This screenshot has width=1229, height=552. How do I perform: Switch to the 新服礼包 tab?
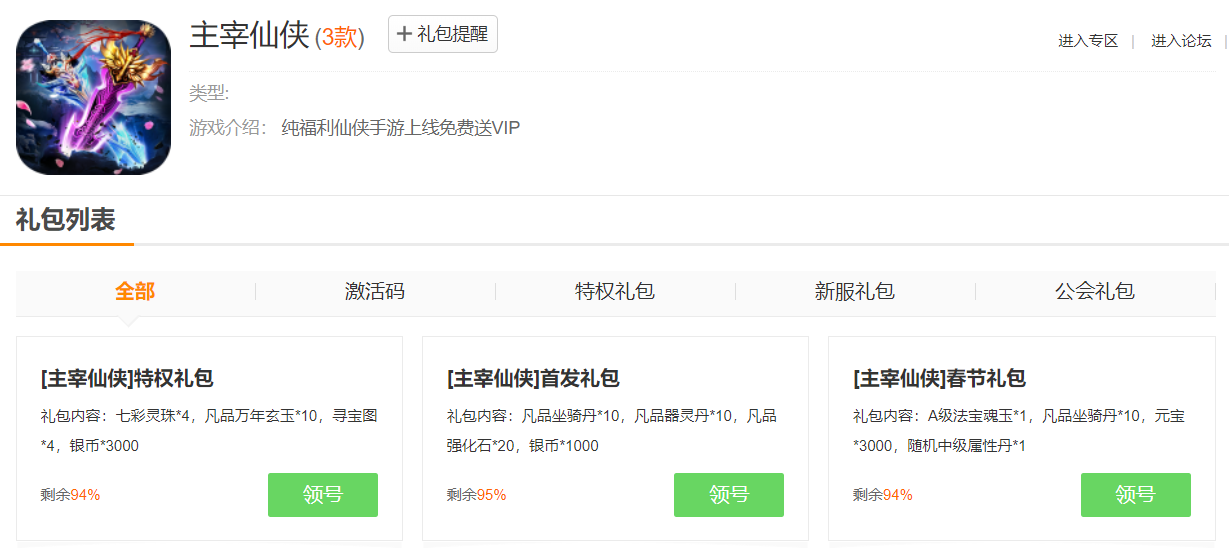click(855, 292)
